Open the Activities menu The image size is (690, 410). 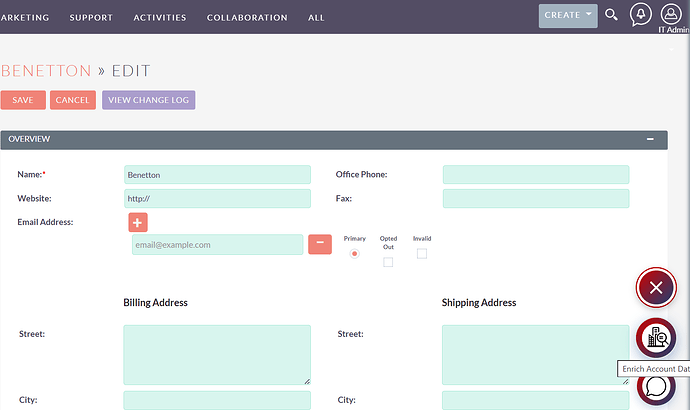[160, 18]
